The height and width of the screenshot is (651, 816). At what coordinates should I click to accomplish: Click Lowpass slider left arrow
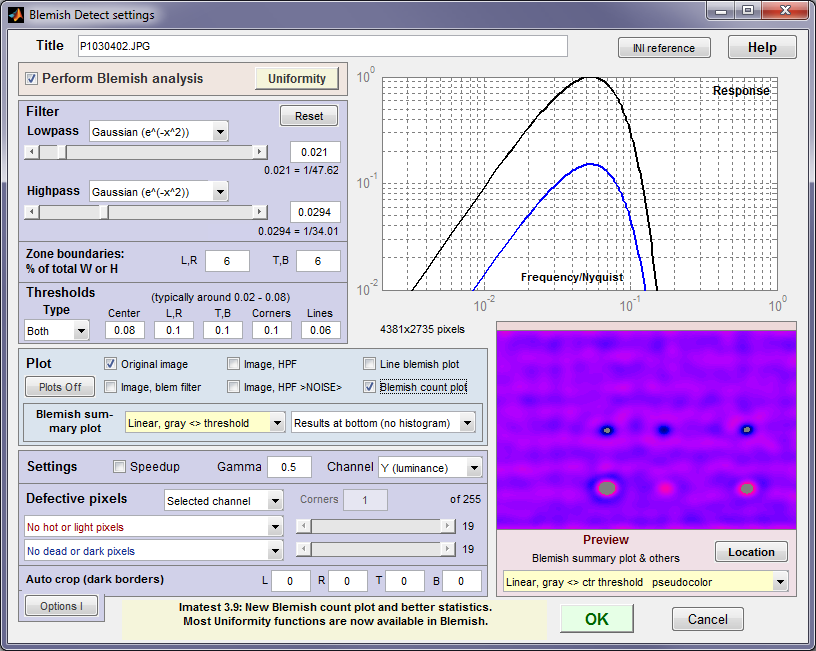click(x=32, y=152)
